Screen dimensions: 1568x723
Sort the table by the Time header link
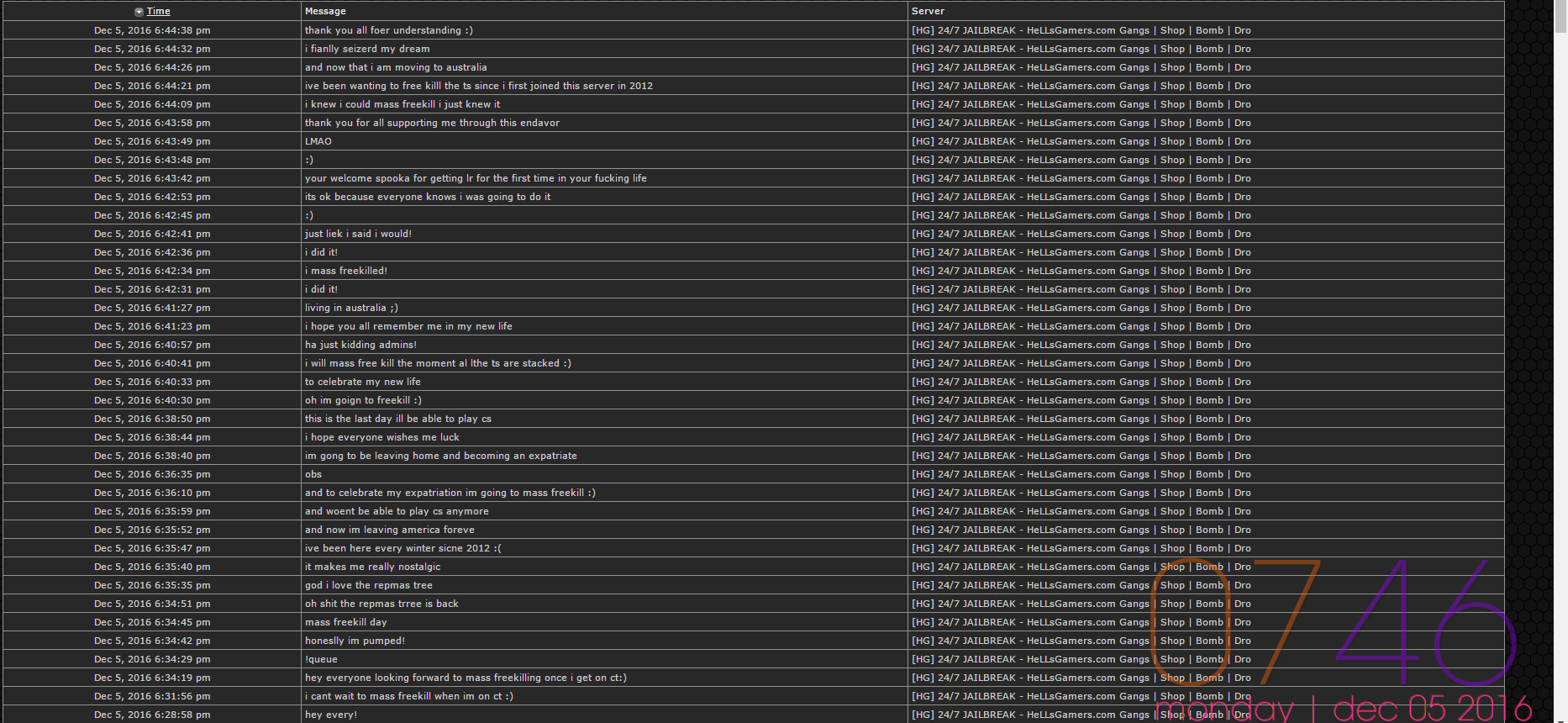(x=159, y=12)
